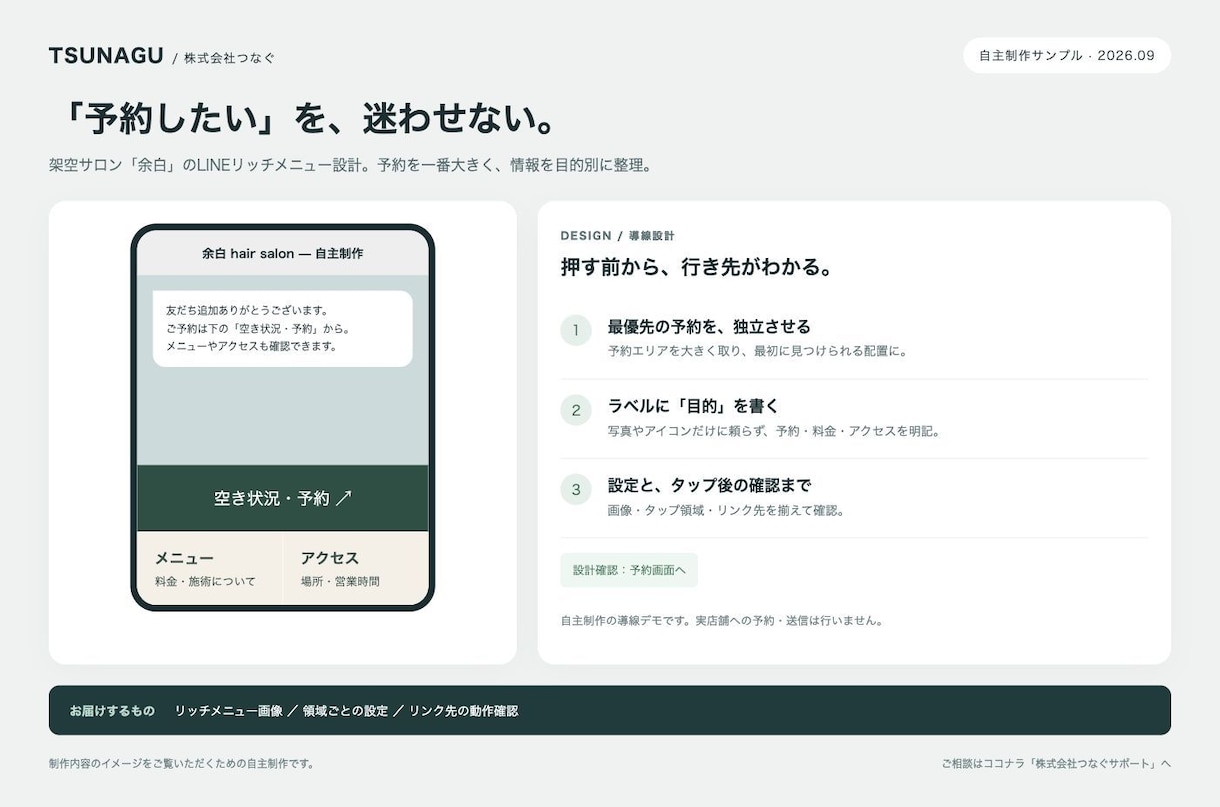Click the step 2 number circle
This screenshot has width=1220, height=807.
pos(576,410)
